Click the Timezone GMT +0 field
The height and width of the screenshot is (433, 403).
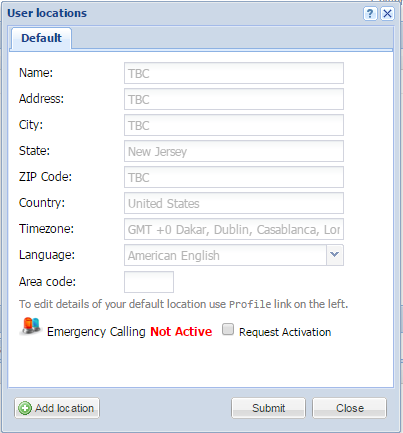coord(234,229)
